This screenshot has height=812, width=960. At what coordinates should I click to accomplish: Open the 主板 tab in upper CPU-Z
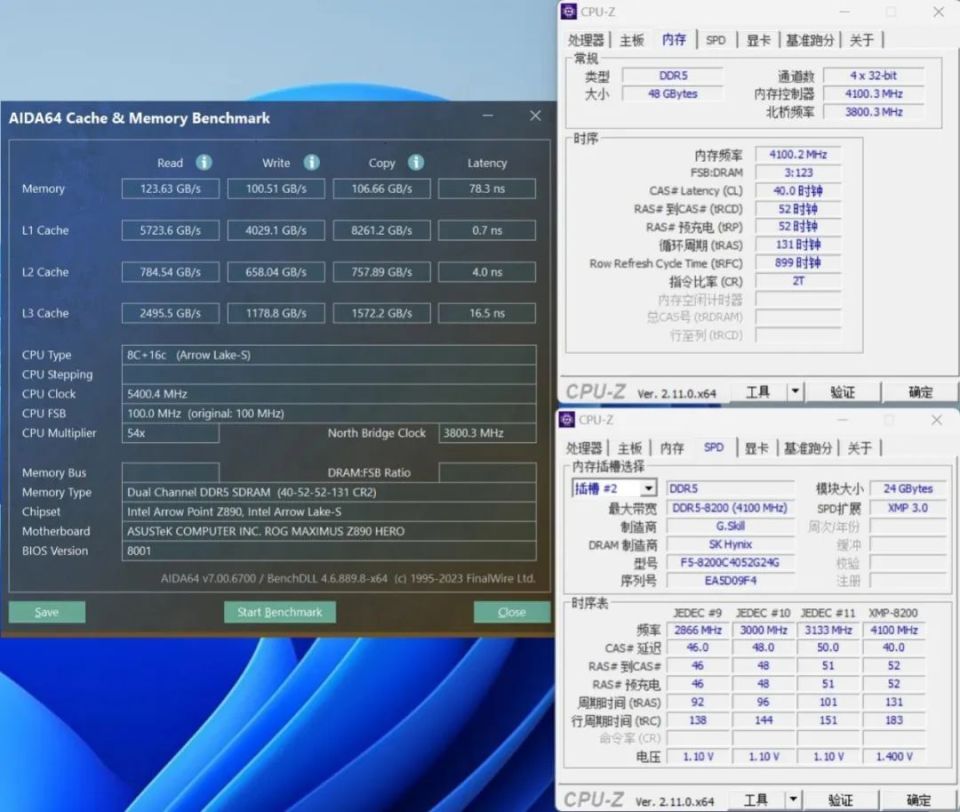[632, 40]
